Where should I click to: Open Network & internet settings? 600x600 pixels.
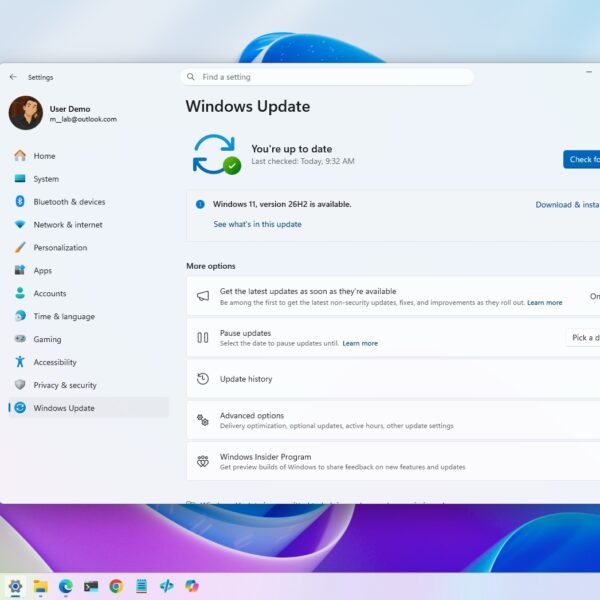89,225
